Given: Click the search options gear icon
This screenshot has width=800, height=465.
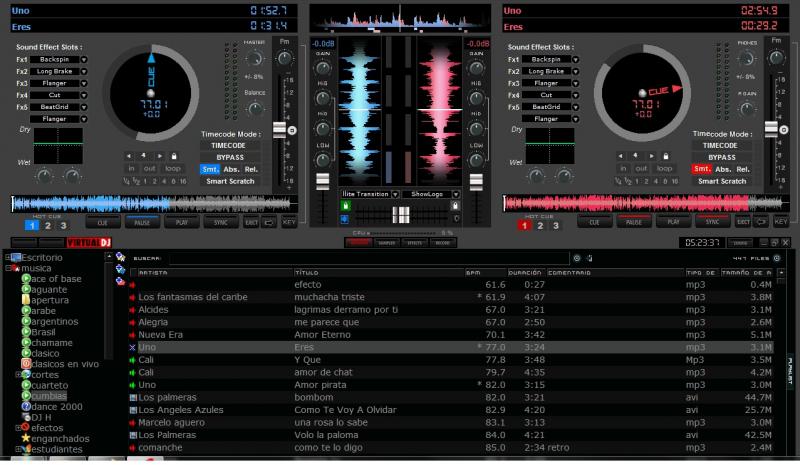Looking at the screenshot, I should [x=577, y=258].
